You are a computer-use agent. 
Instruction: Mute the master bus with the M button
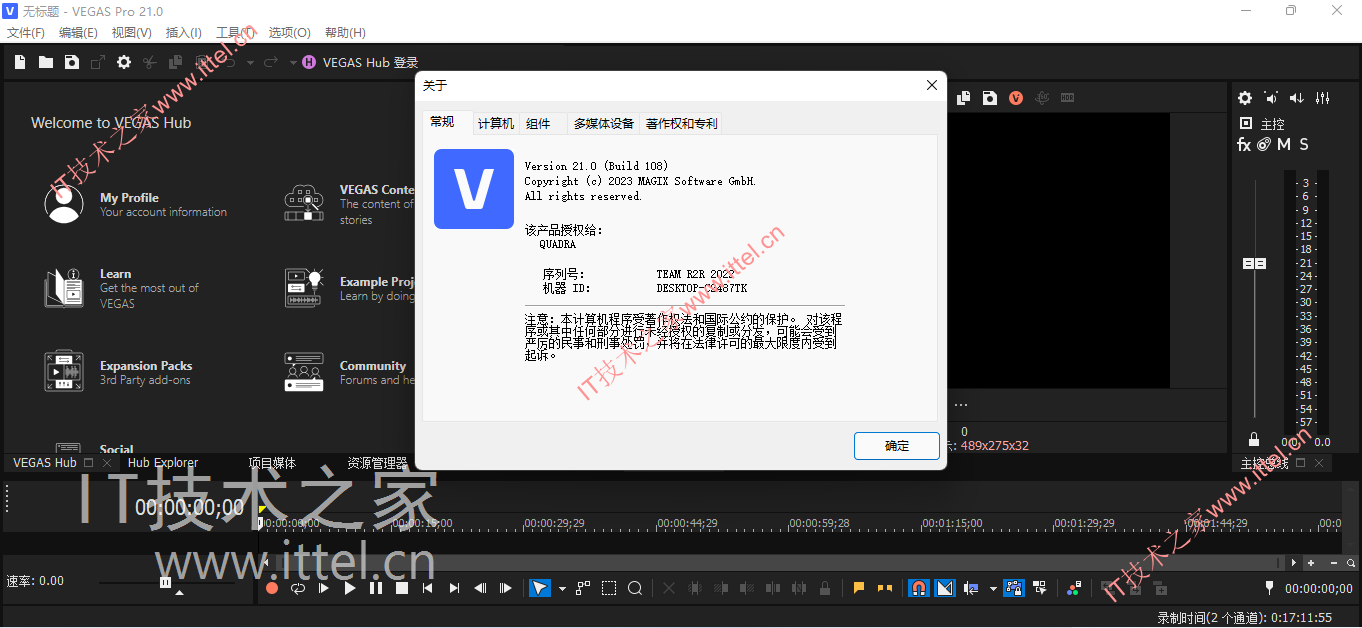[1284, 145]
